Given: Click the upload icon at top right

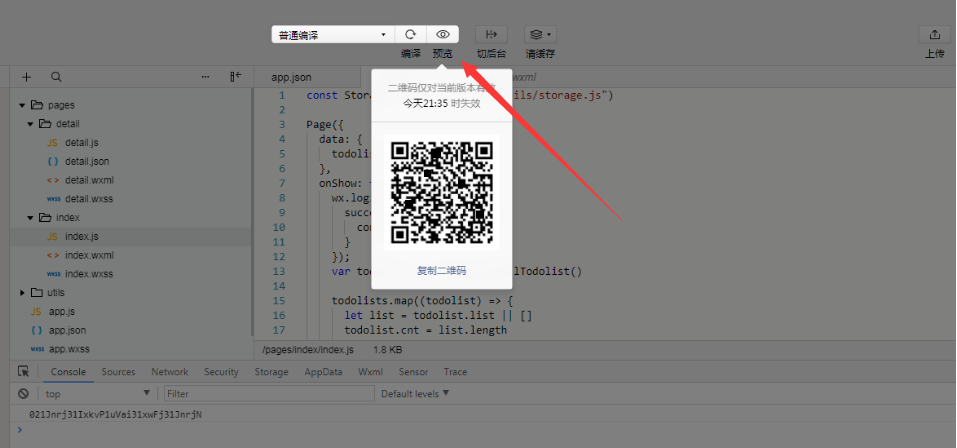Looking at the screenshot, I should [x=934, y=34].
